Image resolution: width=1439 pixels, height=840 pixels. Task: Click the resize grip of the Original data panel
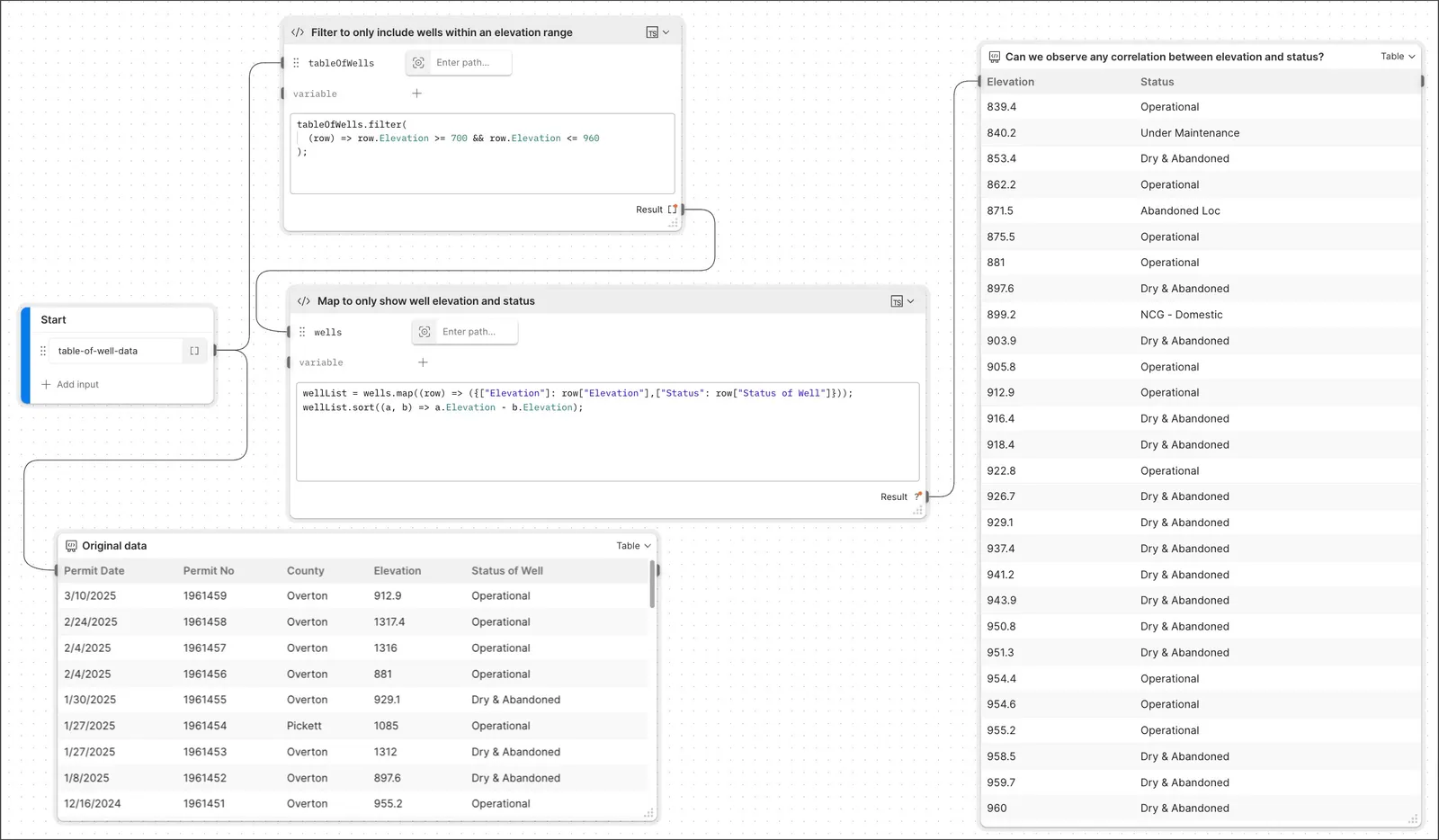coord(648,813)
